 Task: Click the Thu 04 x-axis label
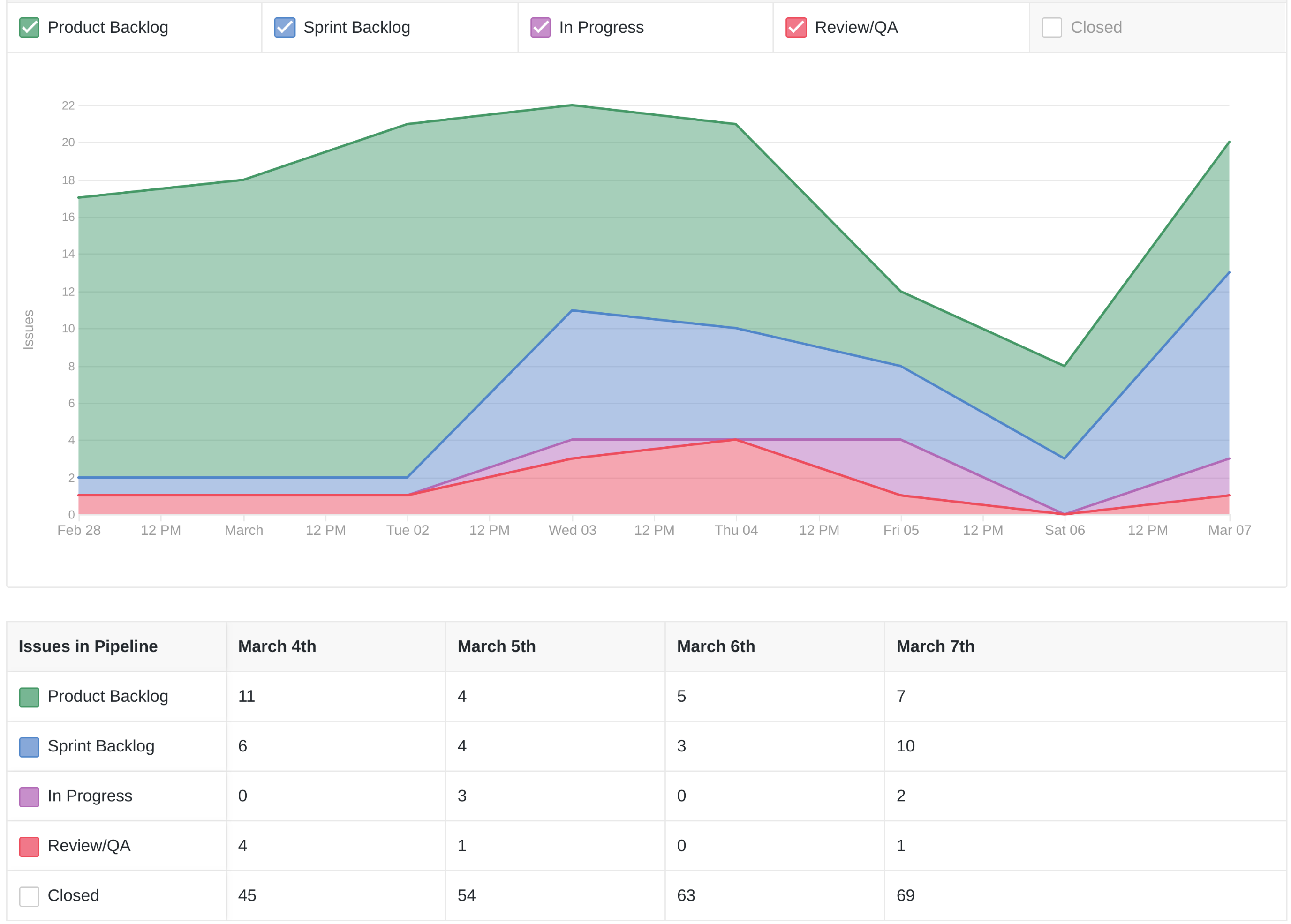[736, 530]
